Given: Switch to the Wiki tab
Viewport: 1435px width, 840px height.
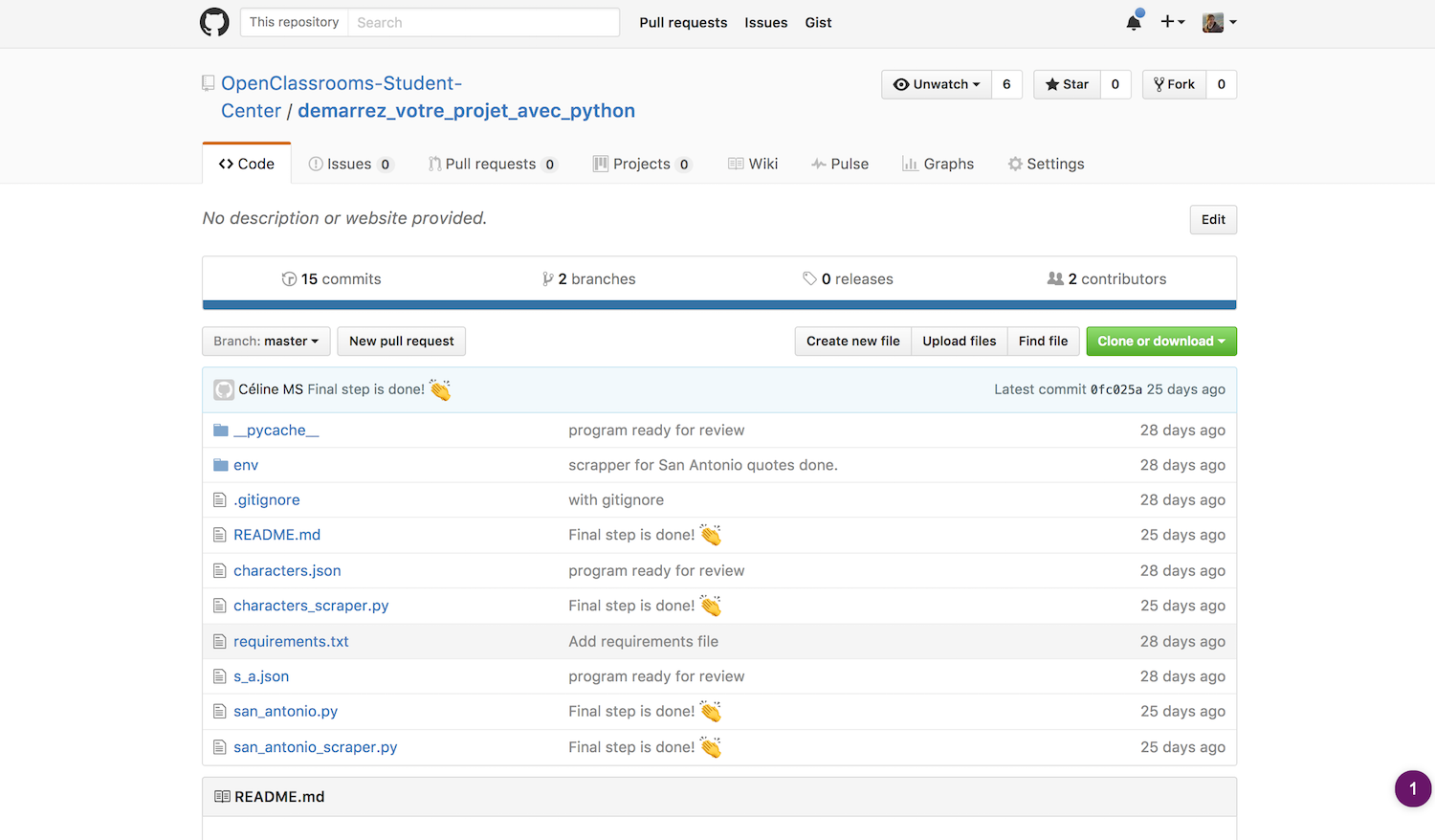Looking at the screenshot, I should [x=753, y=164].
